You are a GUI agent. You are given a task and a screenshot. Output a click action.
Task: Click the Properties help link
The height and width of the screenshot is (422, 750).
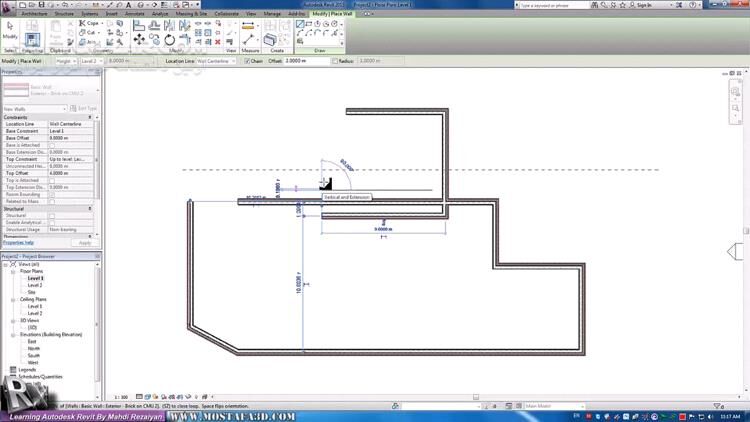[18, 243]
